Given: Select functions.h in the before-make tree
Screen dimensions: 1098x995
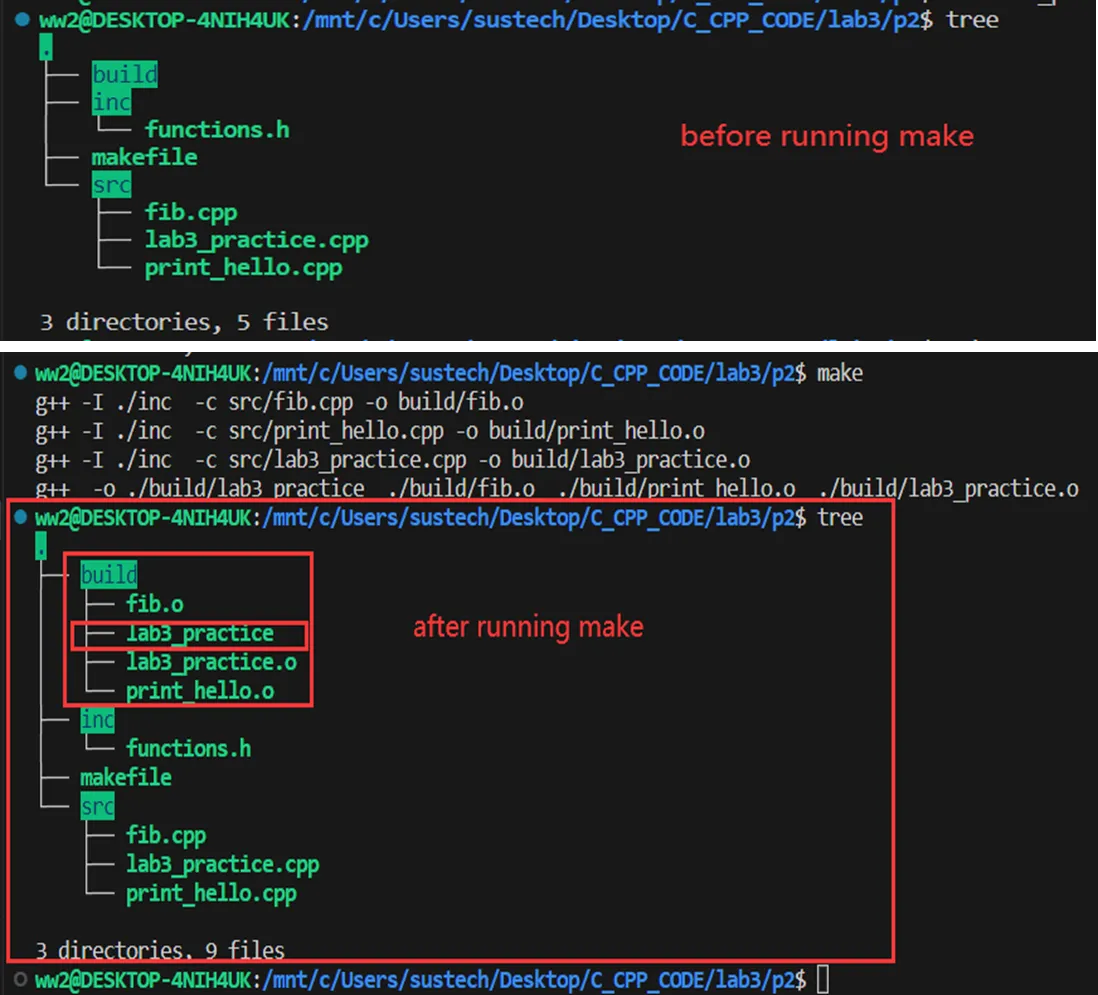Looking at the screenshot, I should click(217, 129).
